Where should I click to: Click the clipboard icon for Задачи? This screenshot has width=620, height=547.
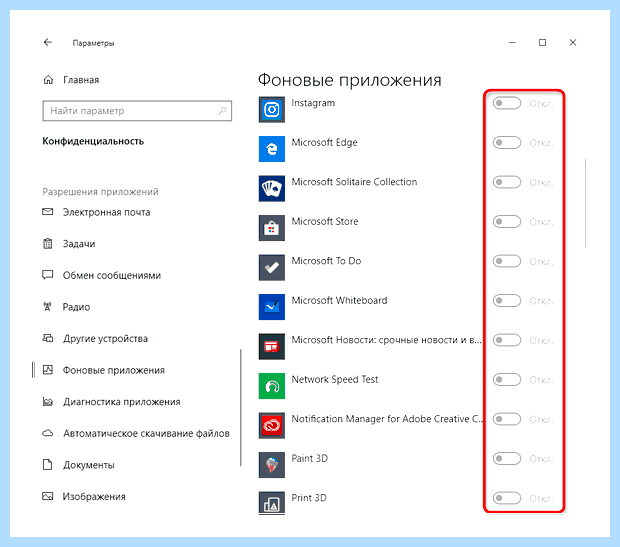pos(48,244)
